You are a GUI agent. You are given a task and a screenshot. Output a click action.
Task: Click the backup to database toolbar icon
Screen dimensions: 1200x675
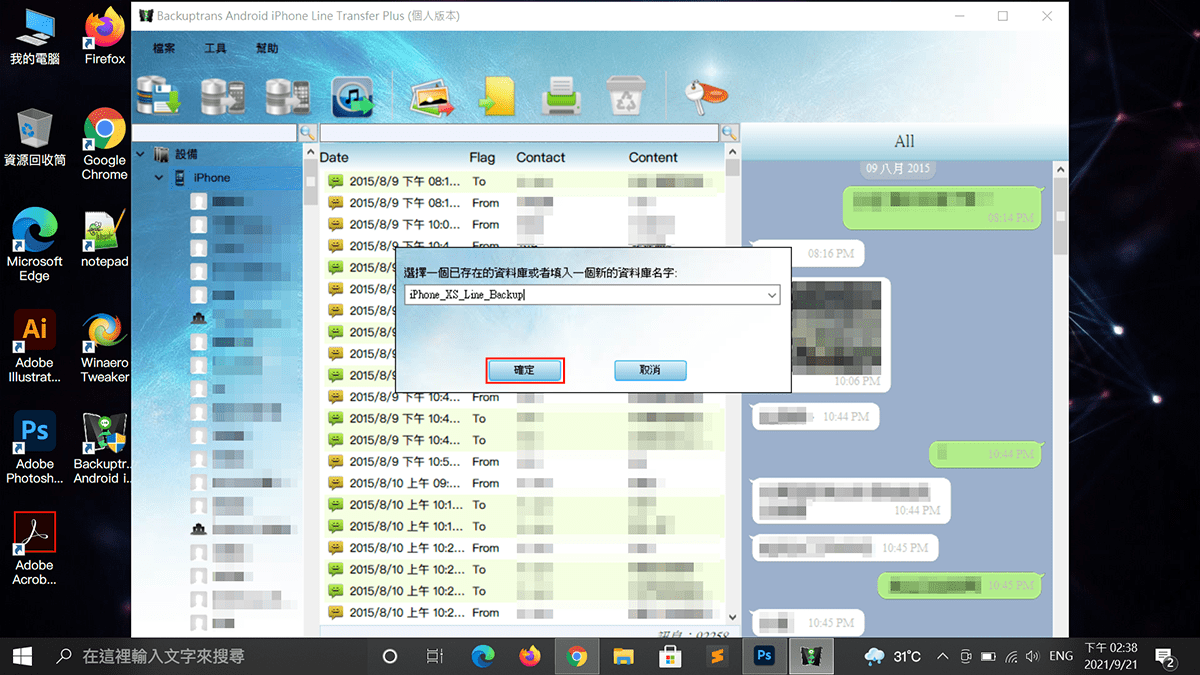(158, 96)
